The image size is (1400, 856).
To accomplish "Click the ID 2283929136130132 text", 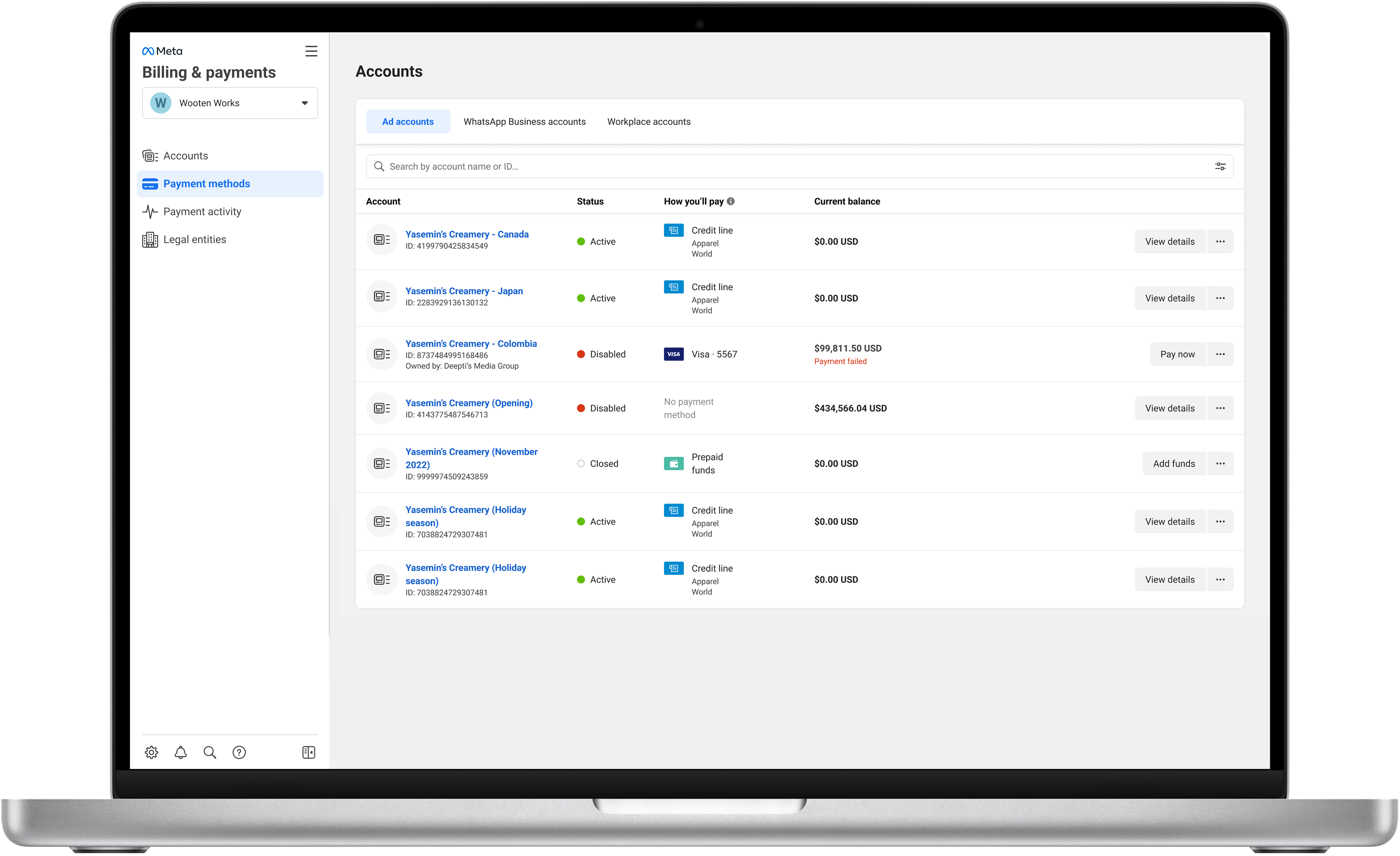I will pos(447,303).
